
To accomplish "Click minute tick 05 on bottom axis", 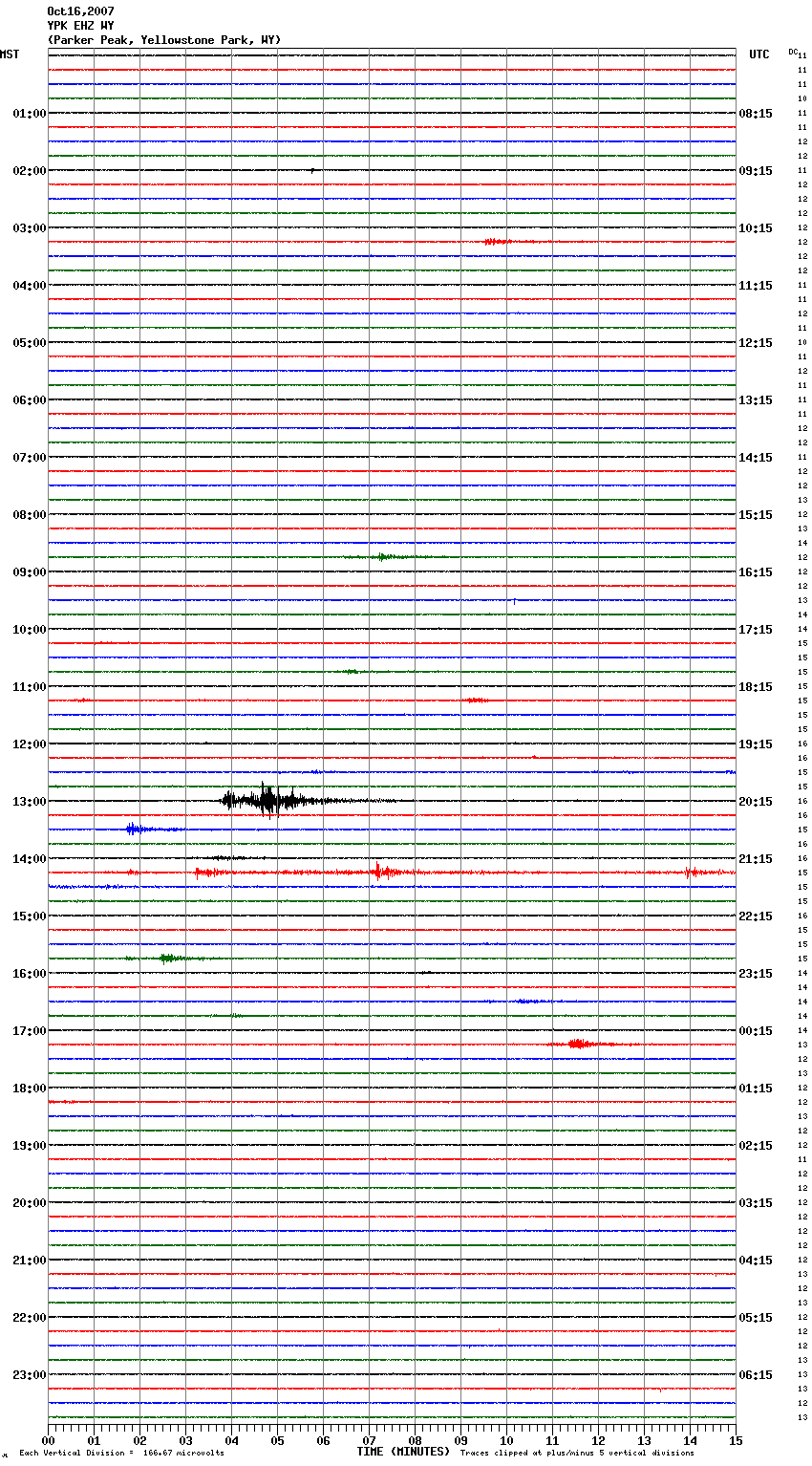I will [277, 1440].
